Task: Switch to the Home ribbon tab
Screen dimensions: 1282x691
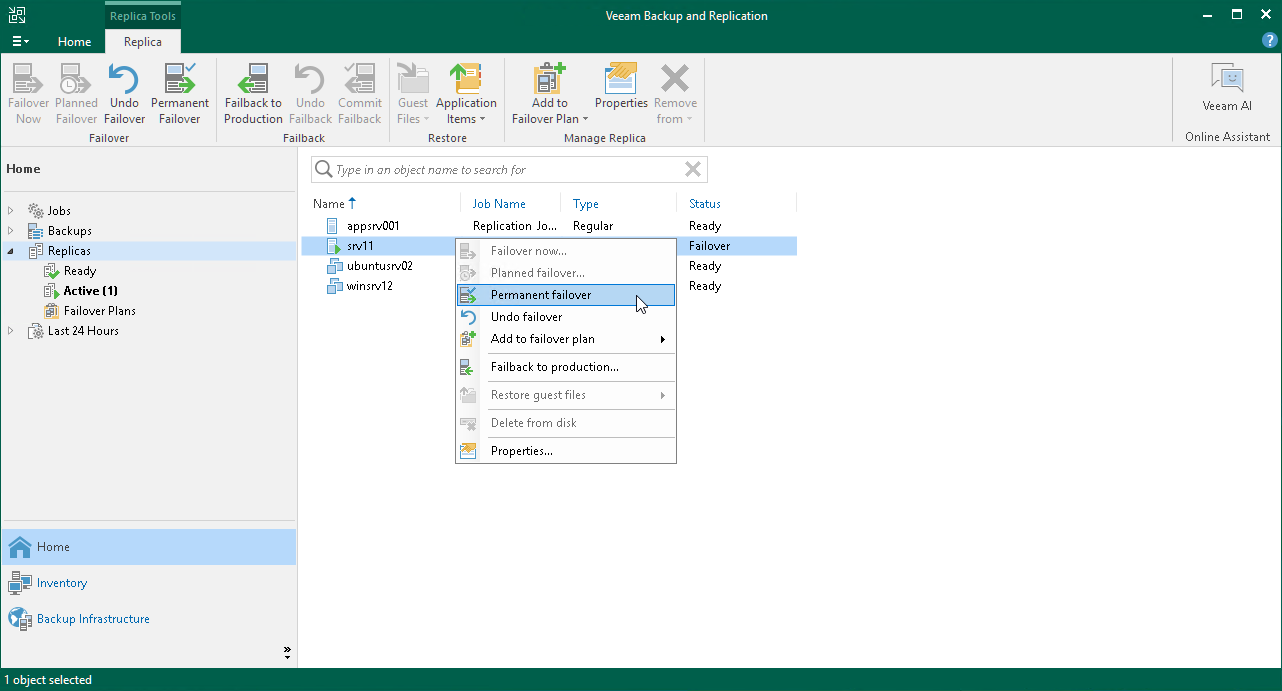Action: pyautogui.click(x=74, y=42)
